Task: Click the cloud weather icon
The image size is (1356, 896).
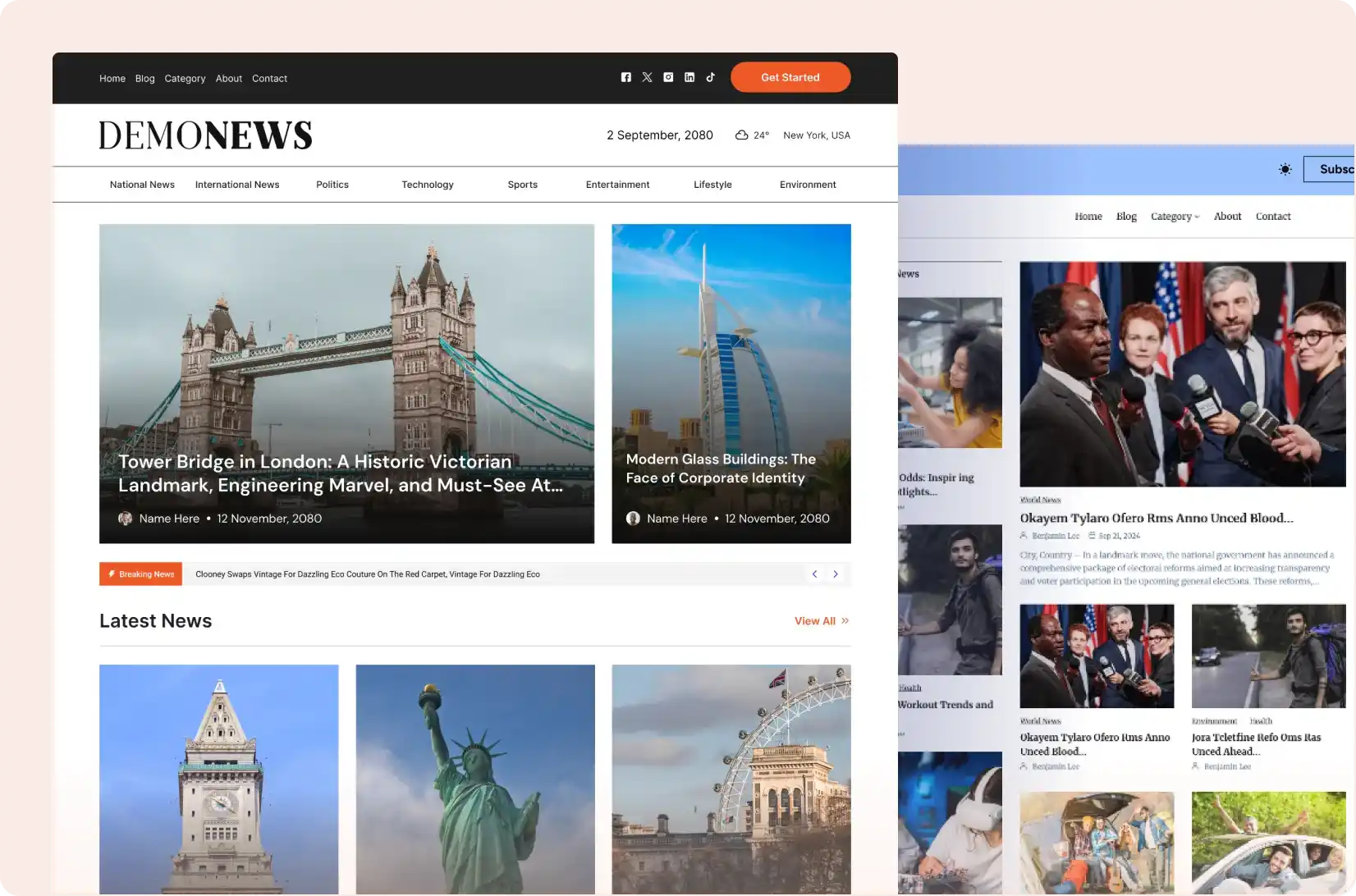Action: pos(741,135)
